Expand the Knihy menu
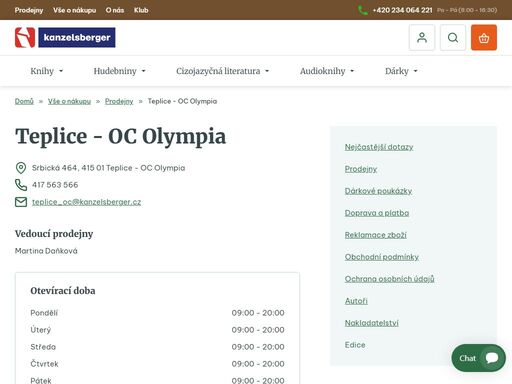The width and height of the screenshot is (512, 384). pos(47,71)
